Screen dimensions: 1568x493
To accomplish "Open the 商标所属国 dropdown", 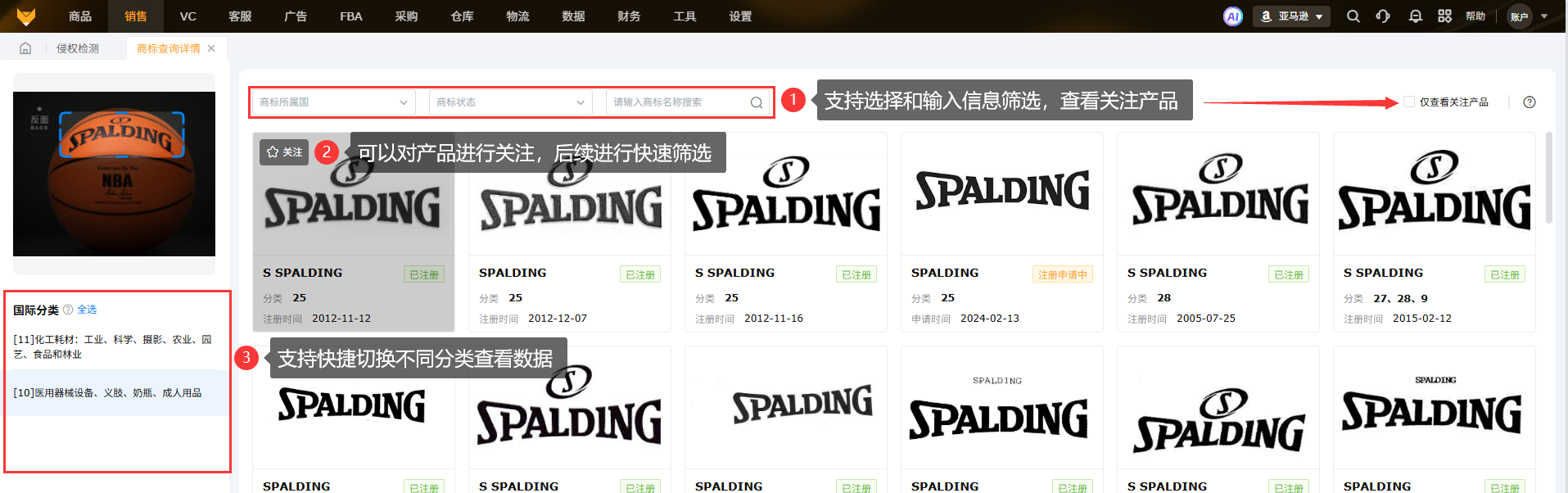I will point(333,102).
